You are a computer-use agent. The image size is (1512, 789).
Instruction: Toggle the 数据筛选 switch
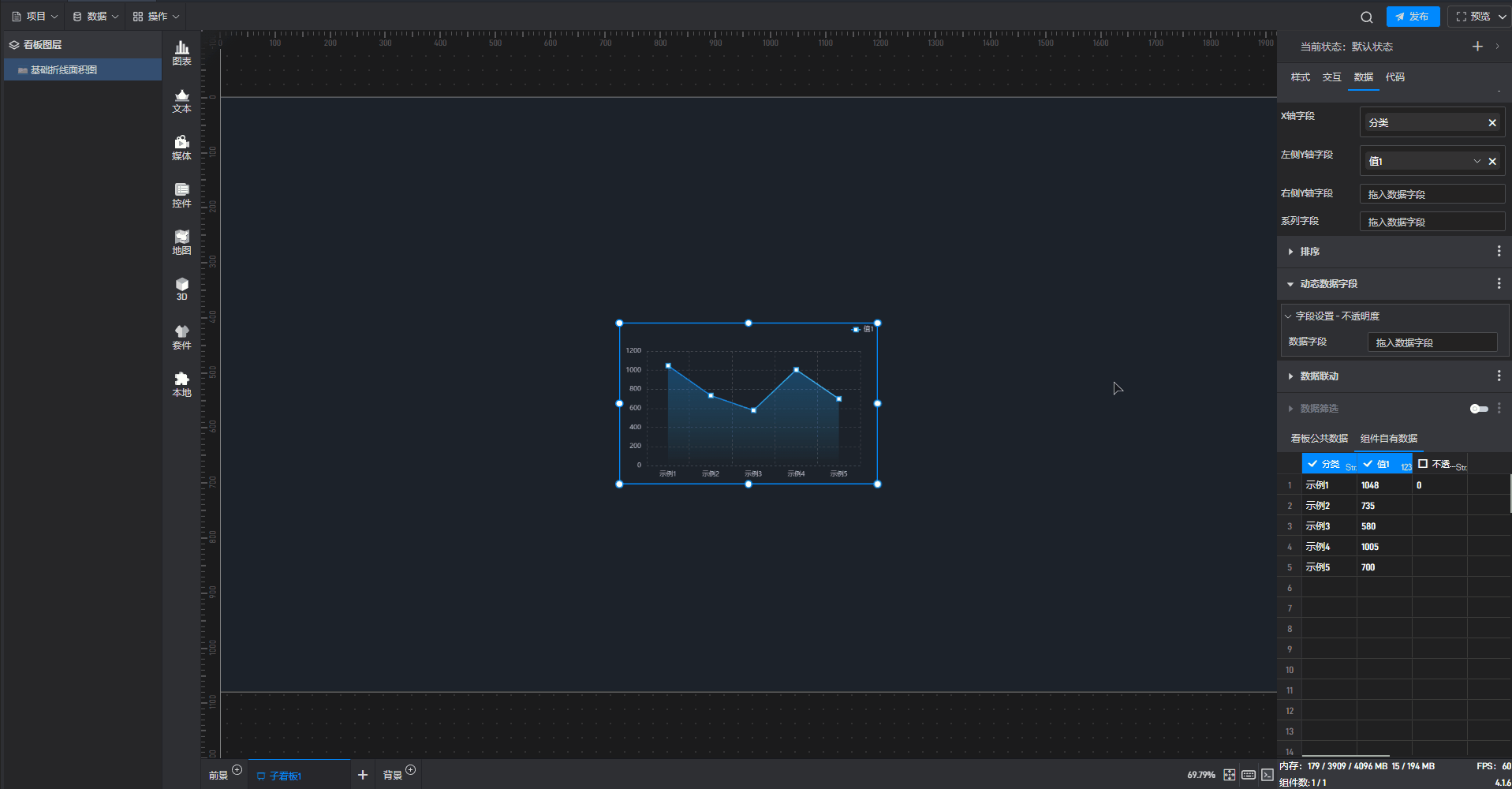1478,409
